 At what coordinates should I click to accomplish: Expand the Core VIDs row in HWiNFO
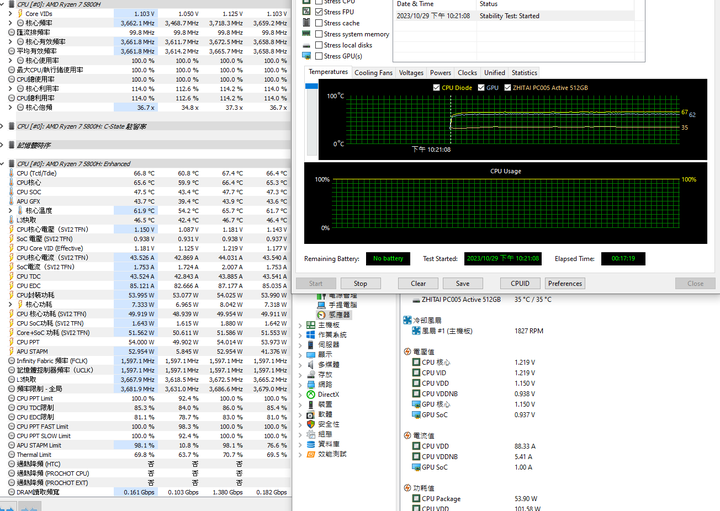click(x=10, y=14)
